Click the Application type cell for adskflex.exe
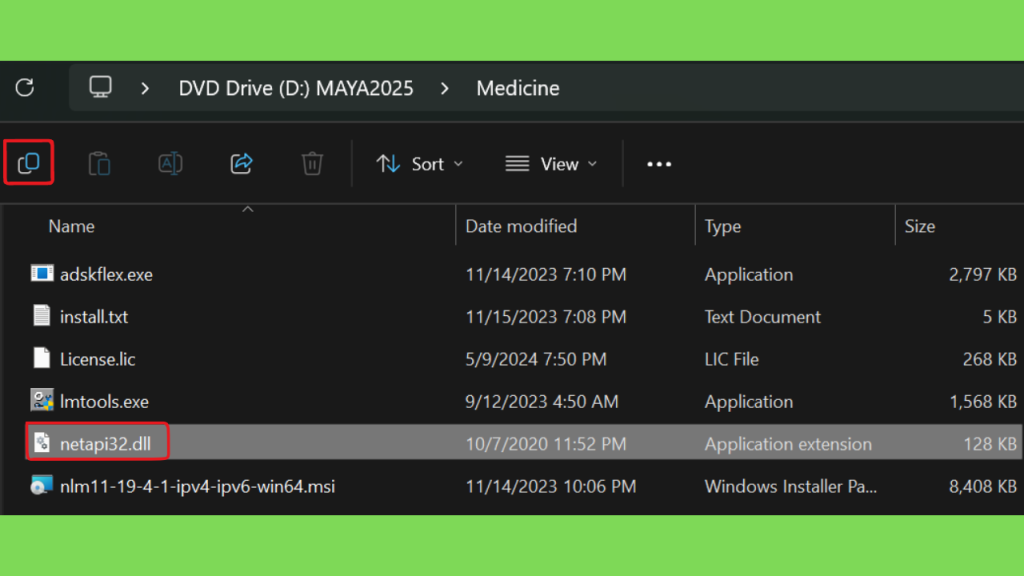This screenshot has height=576, width=1024. click(x=749, y=274)
